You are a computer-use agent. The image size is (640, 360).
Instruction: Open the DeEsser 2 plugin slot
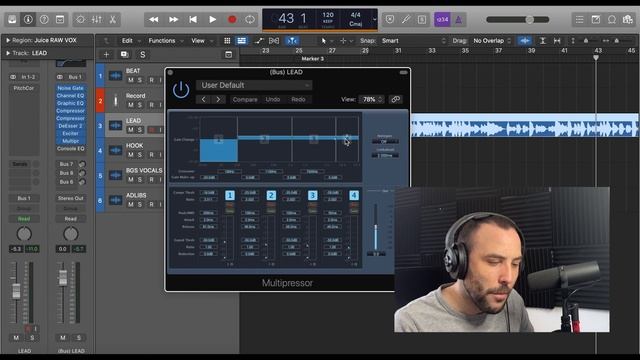coord(71,126)
